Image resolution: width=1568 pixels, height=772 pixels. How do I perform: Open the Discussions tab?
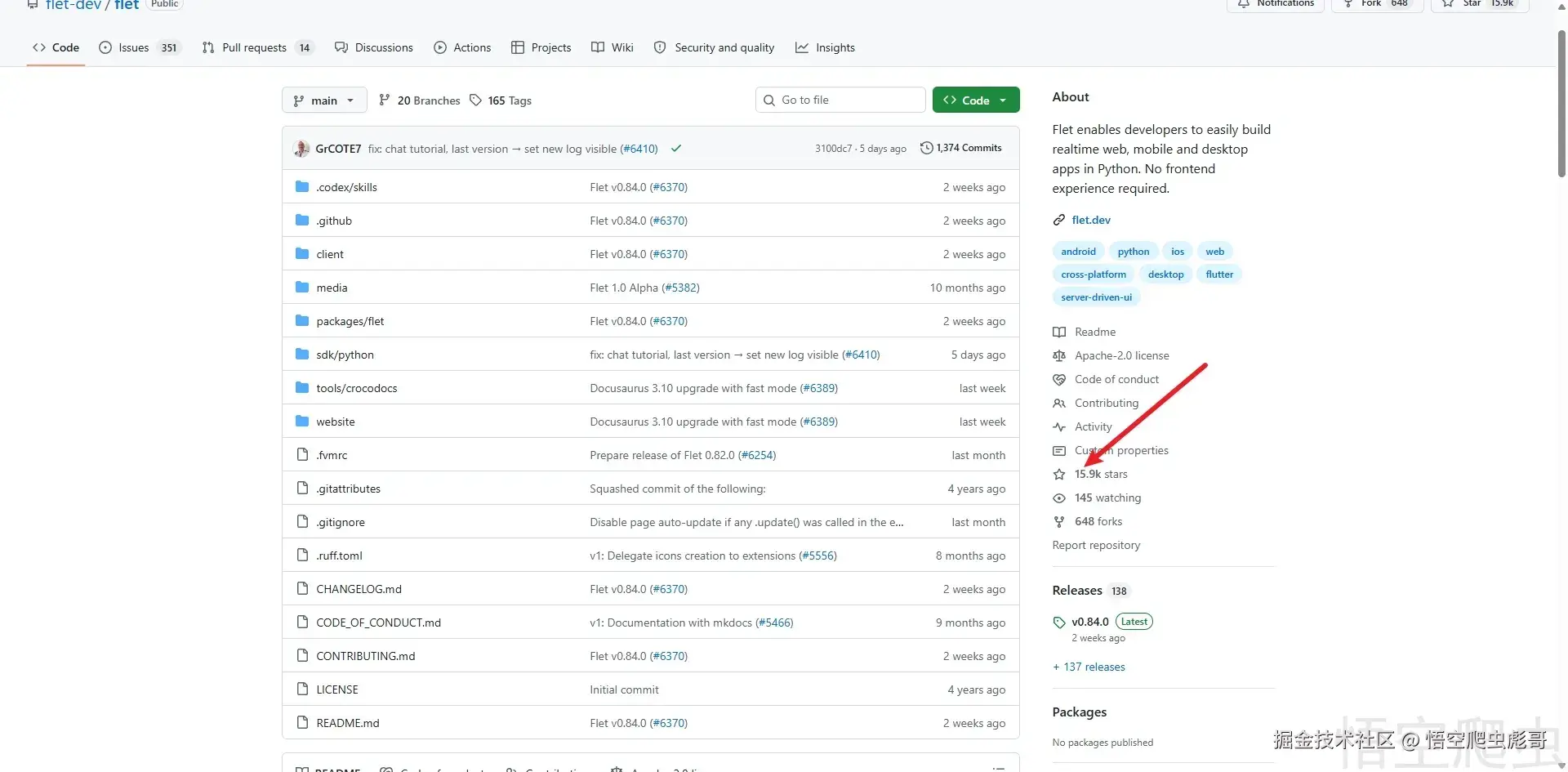[x=374, y=47]
